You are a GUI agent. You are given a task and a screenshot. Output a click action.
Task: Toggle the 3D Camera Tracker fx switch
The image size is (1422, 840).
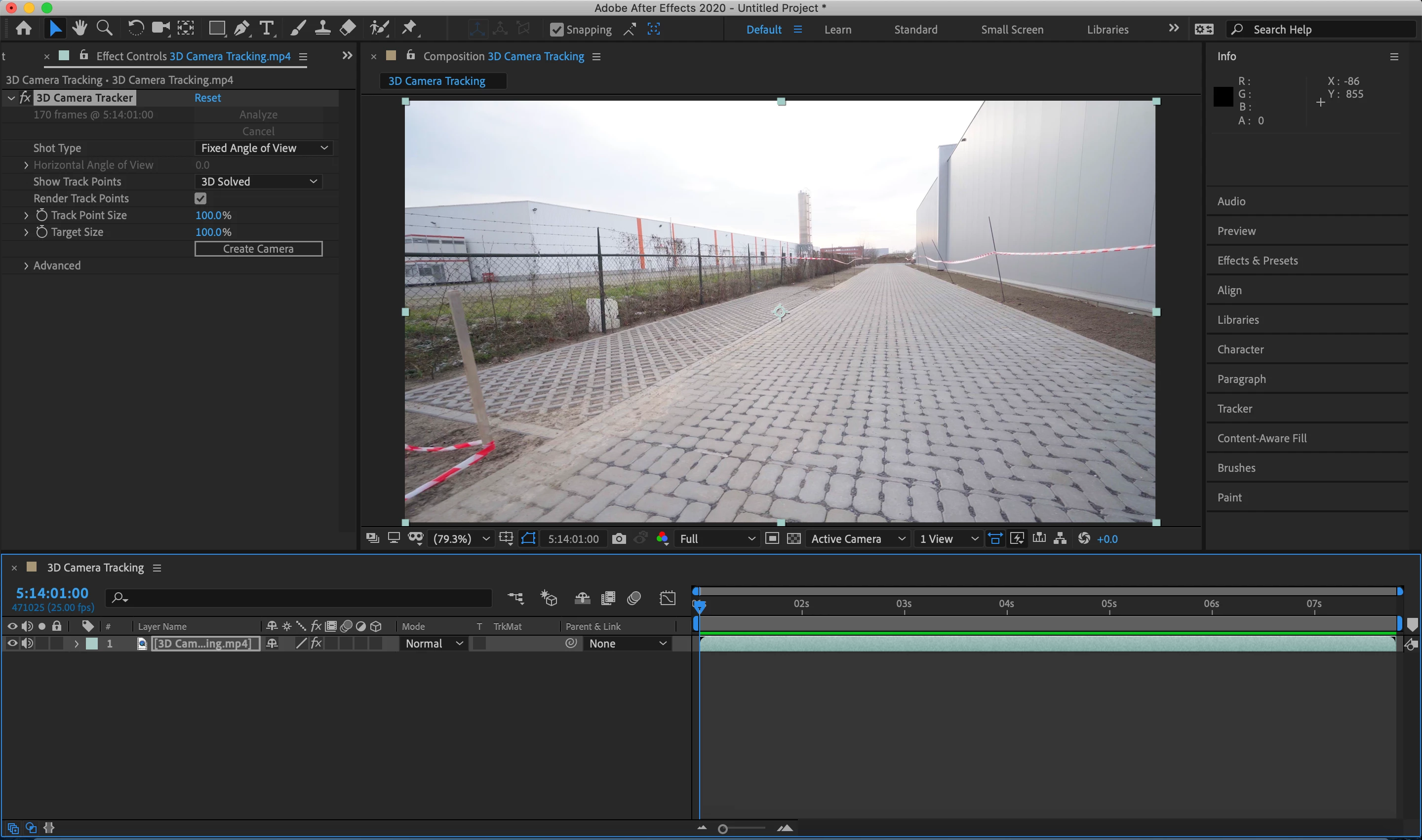(x=25, y=97)
